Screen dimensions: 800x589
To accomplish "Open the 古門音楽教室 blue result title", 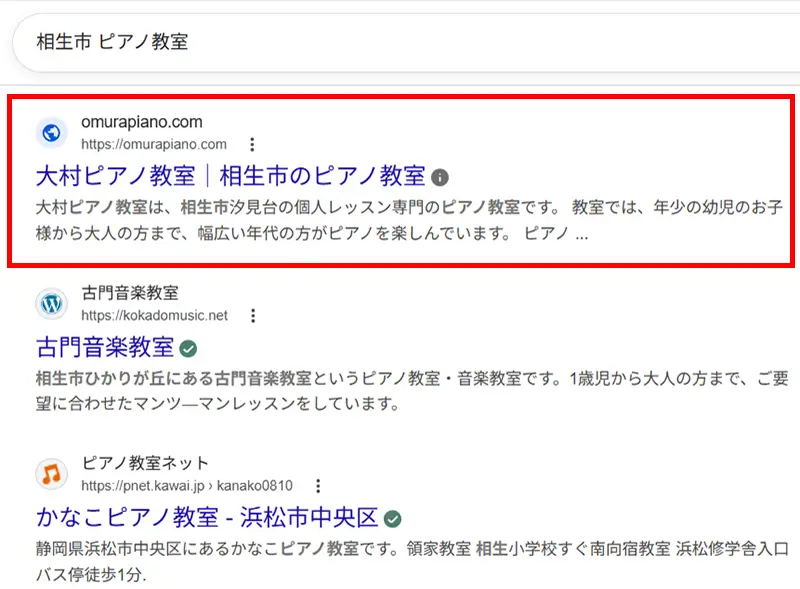I will pos(104,348).
